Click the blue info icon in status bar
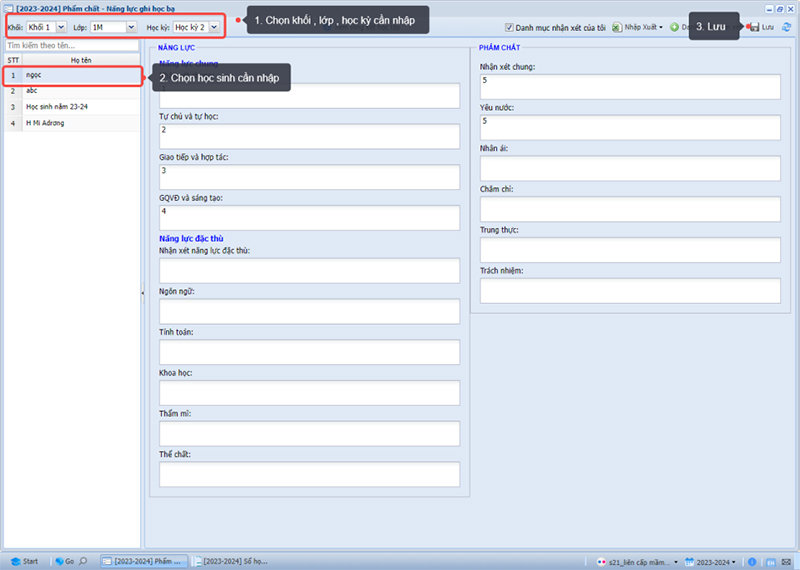The height and width of the screenshot is (570, 800). pyautogui.click(x=752, y=561)
